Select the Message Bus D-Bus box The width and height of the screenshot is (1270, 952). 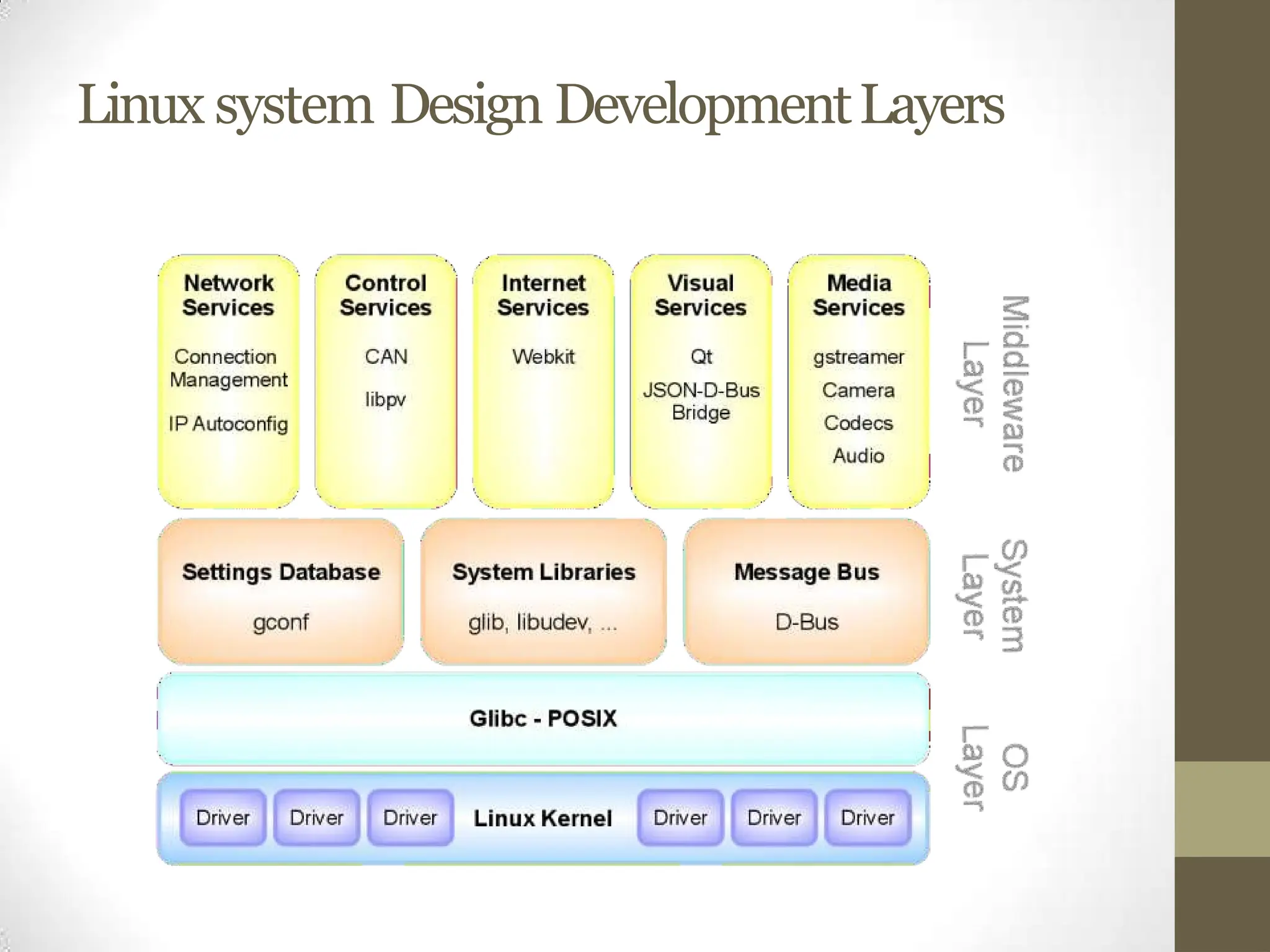coord(806,593)
